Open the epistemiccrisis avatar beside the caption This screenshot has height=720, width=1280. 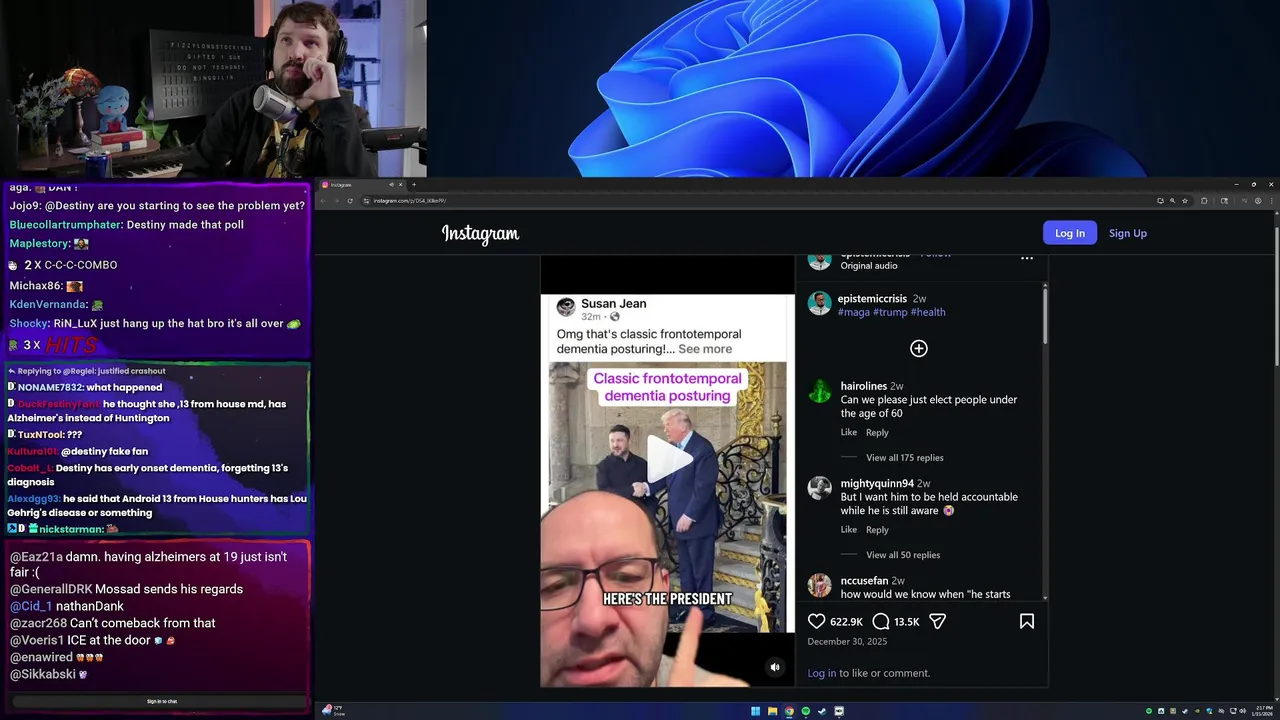click(820, 304)
